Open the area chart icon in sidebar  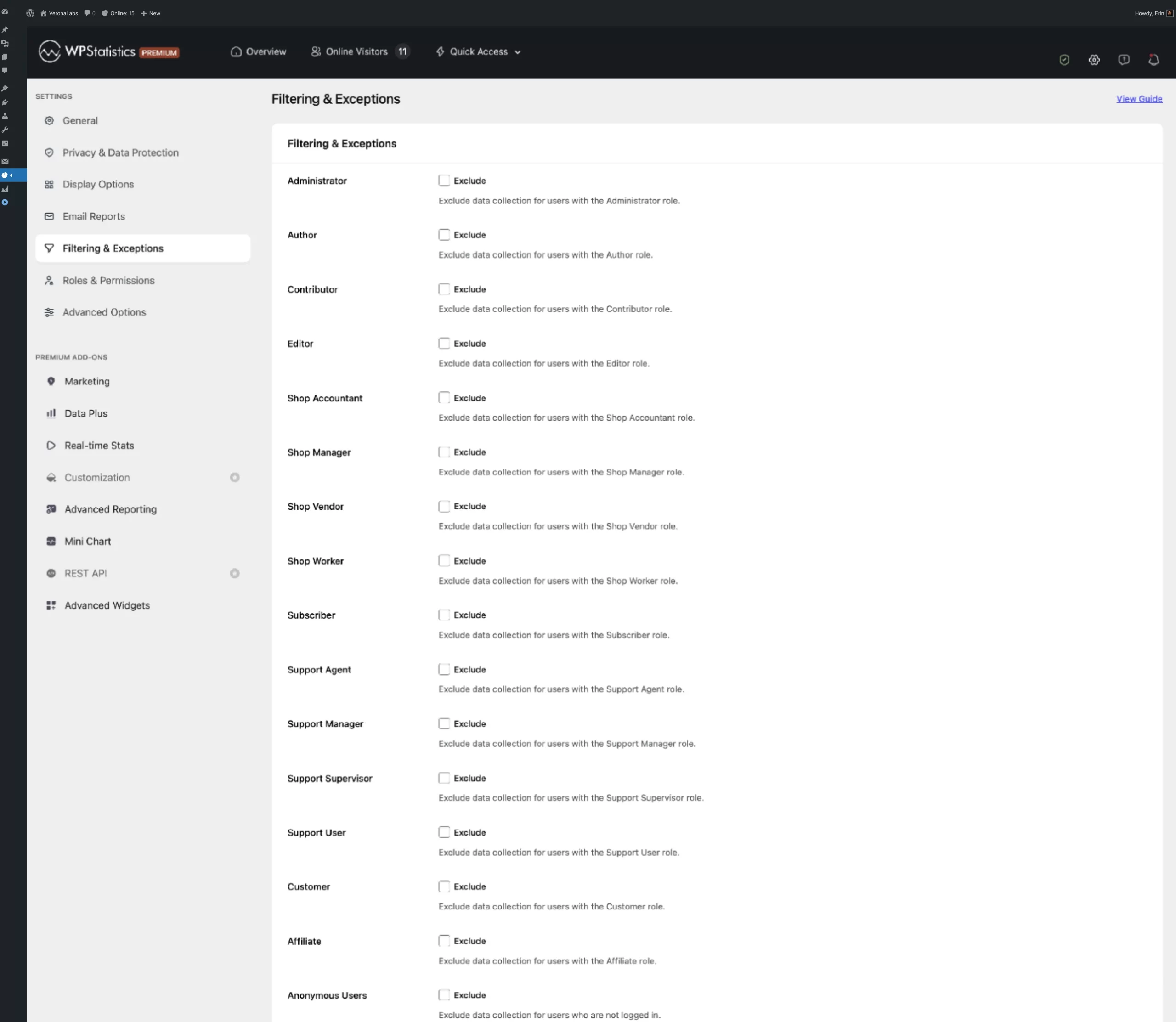coord(5,189)
